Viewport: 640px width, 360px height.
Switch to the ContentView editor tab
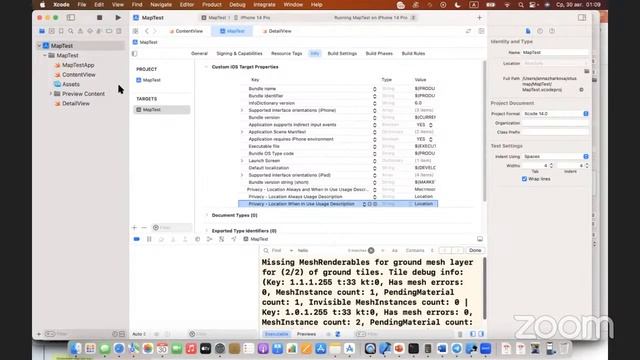[x=186, y=31]
